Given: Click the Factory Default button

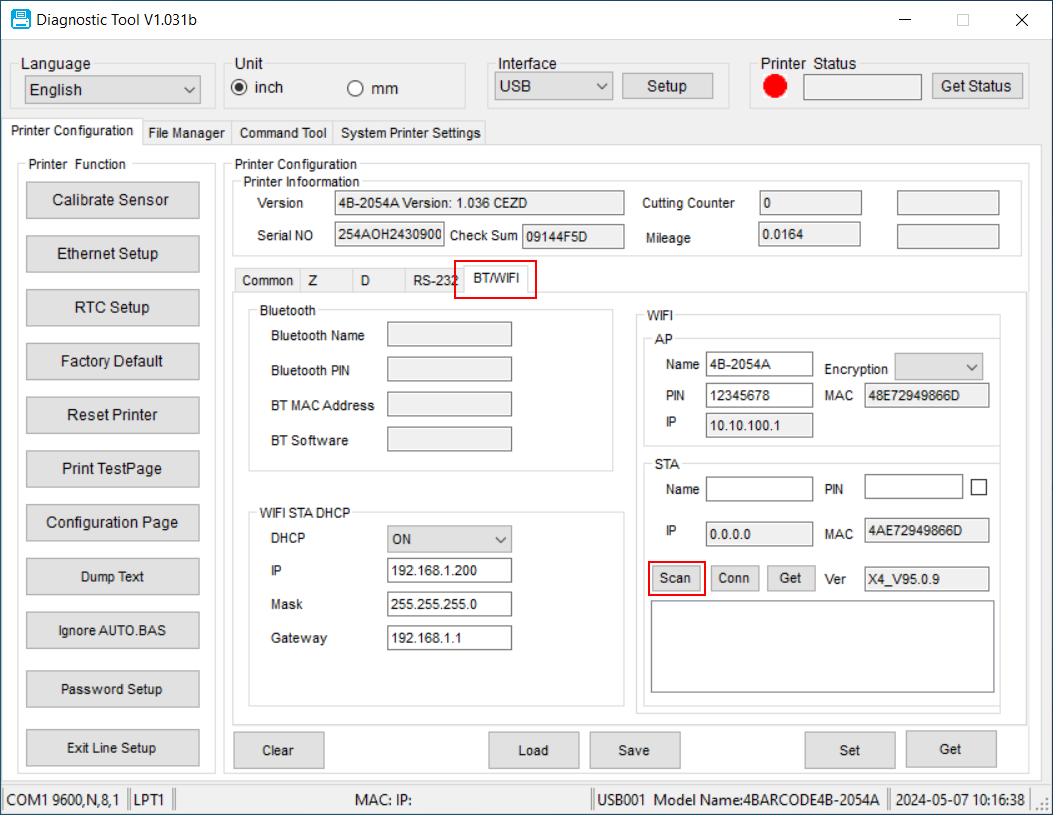Looking at the screenshot, I should pyautogui.click(x=112, y=361).
